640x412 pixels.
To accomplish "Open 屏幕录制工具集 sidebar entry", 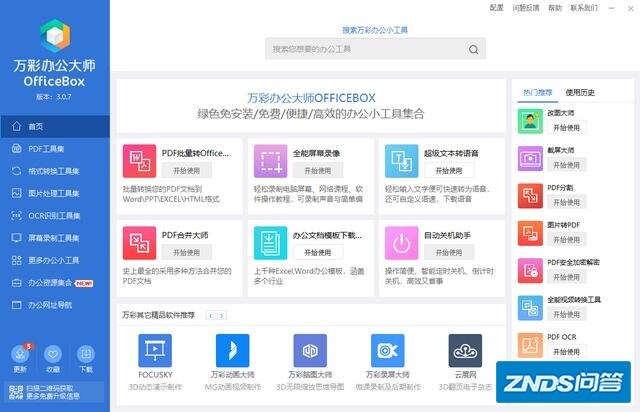I will (x=55, y=238).
